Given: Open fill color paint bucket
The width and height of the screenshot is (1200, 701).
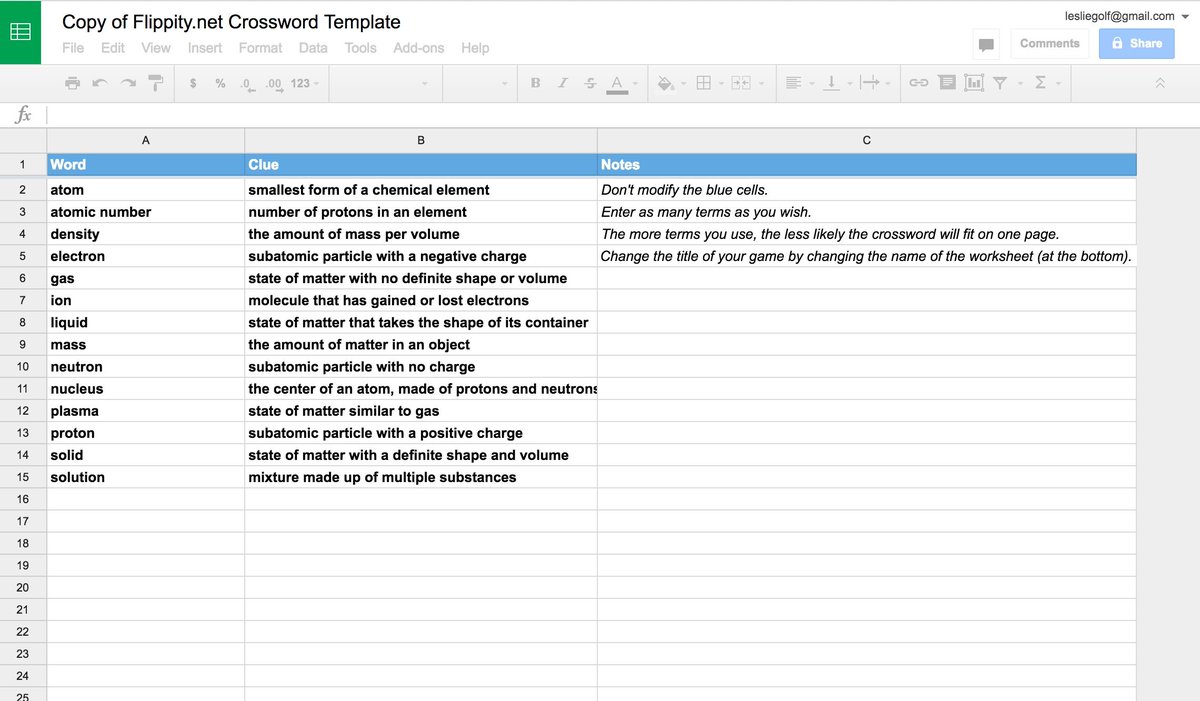Looking at the screenshot, I should click(665, 83).
